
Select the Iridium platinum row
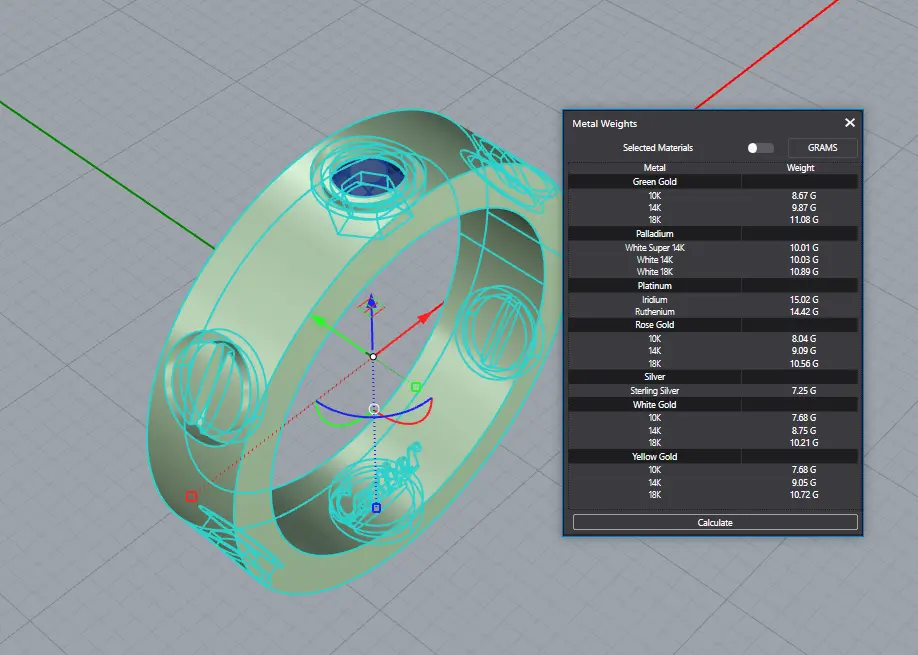[x=712, y=300]
